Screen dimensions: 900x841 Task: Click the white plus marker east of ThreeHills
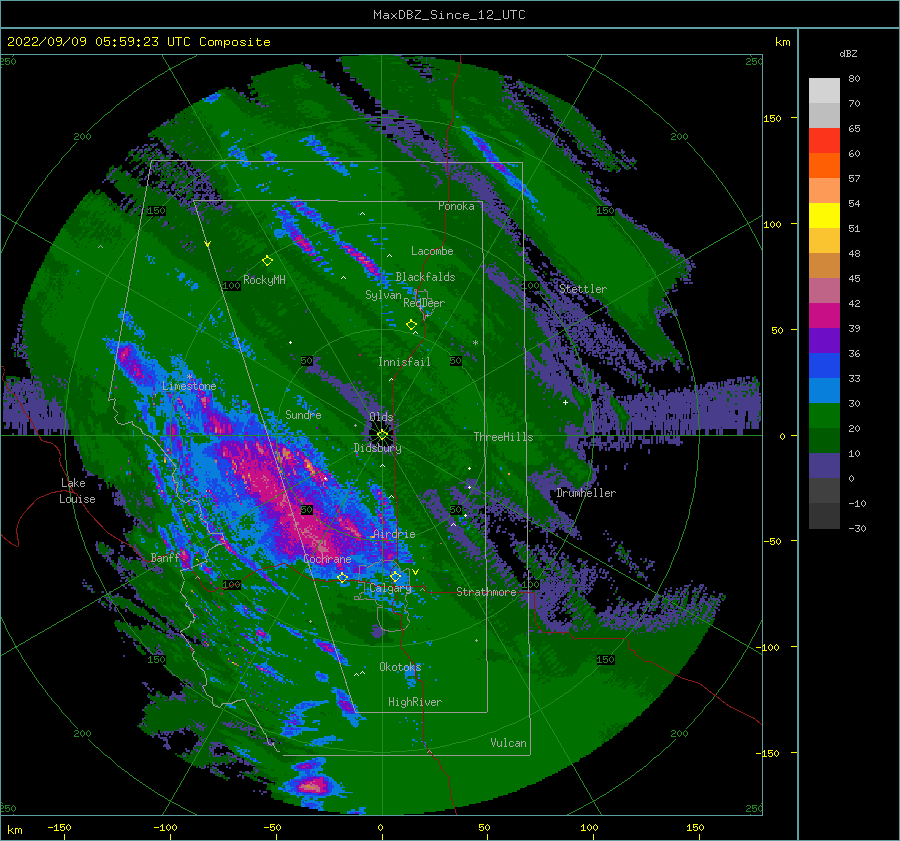[x=565, y=402]
